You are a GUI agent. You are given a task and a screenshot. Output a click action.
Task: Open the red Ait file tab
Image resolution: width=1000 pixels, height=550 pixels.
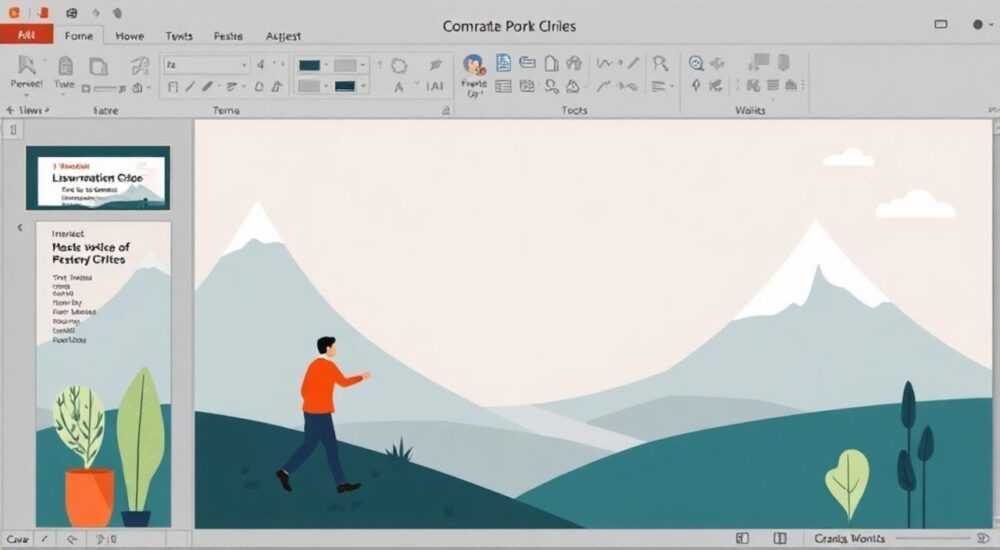[x=26, y=34]
